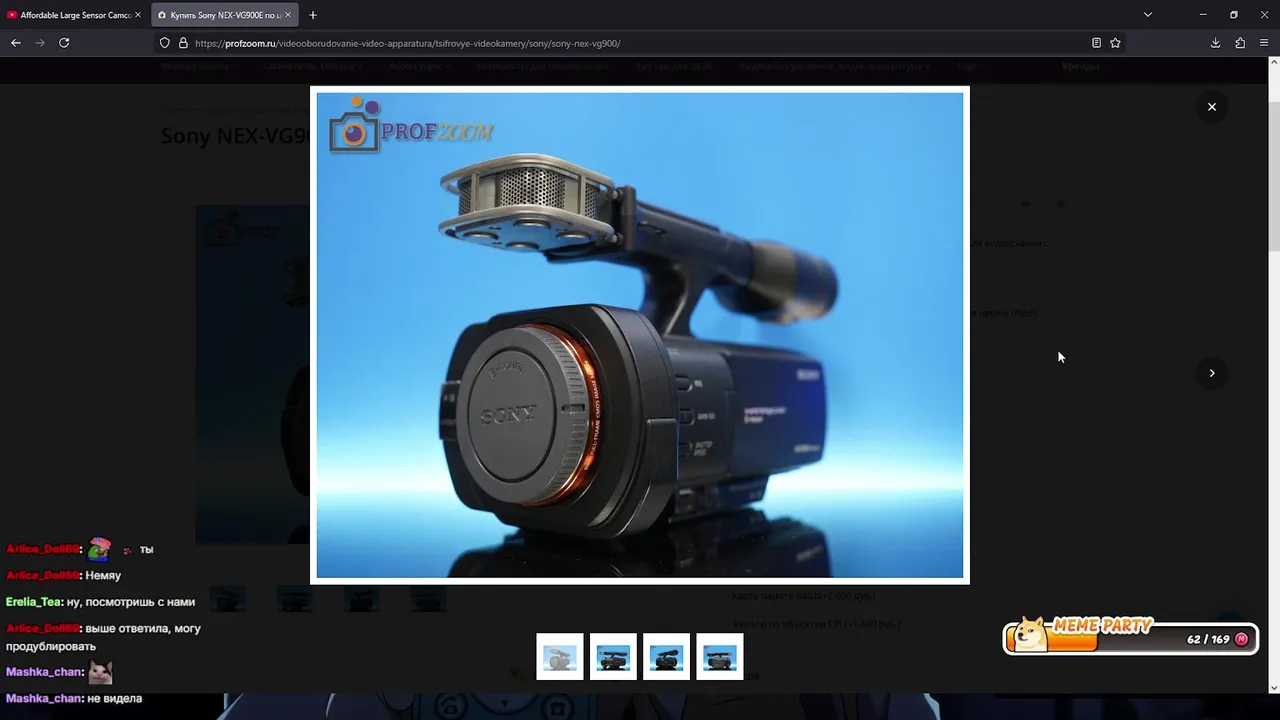1280x720 pixels.
Task: Go forward in browser history
Action: [x=40, y=43]
